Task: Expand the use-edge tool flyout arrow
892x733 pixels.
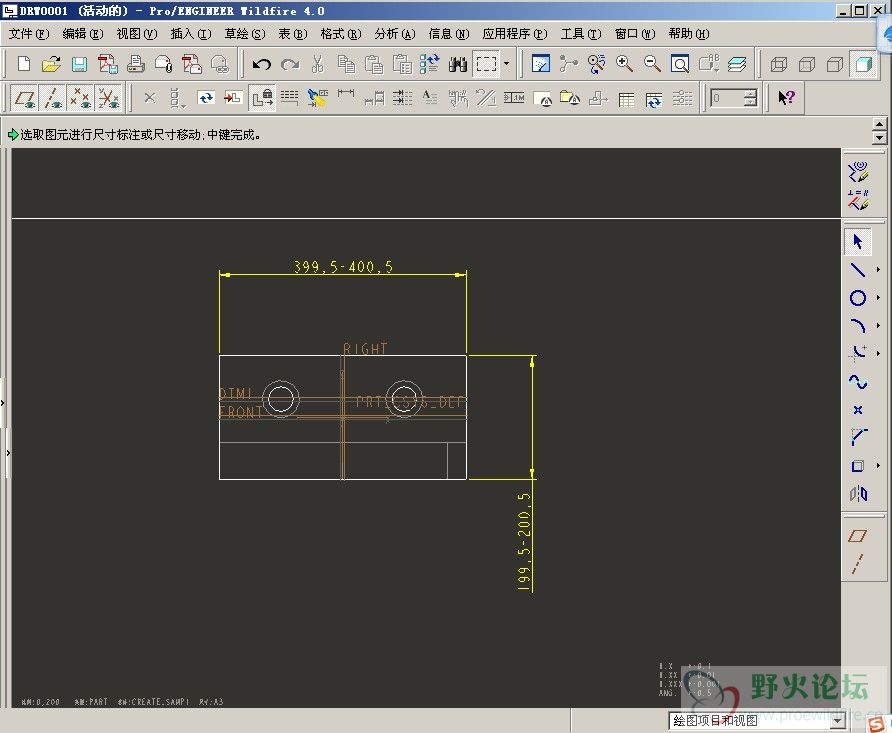Action: 878,466
